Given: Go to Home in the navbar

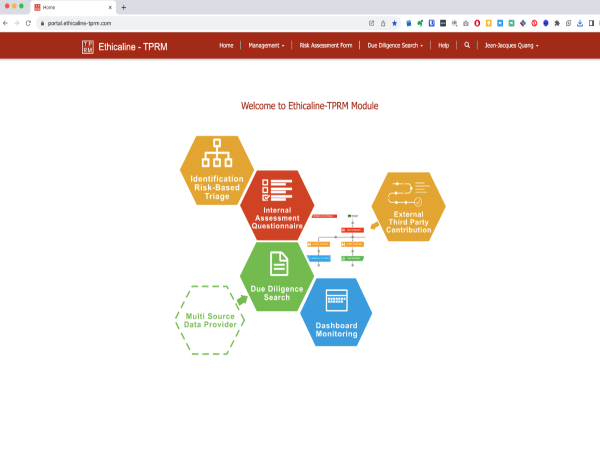Looking at the screenshot, I should tap(226, 45).
